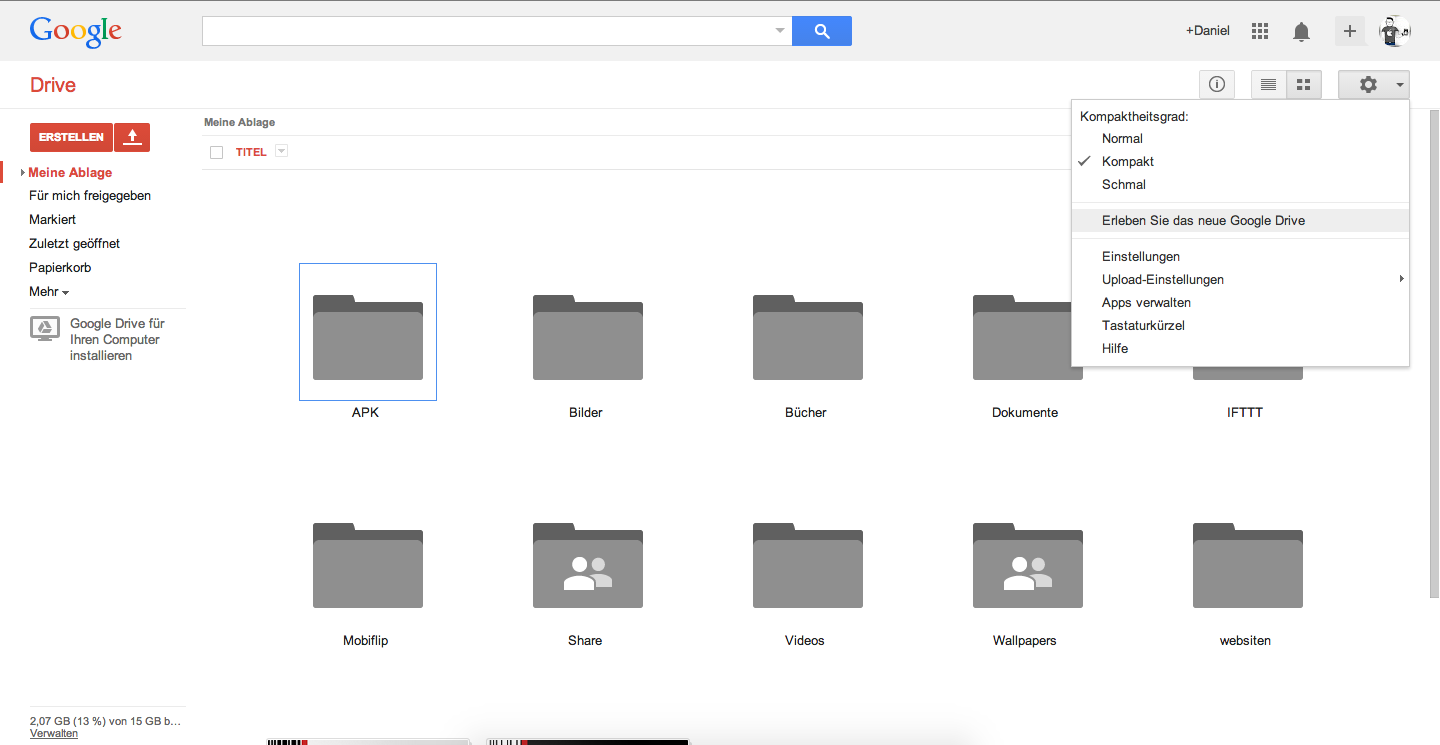This screenshot has width=1440, height=745.
Task: Switch to grid view icon
Action: (1303, 85)
